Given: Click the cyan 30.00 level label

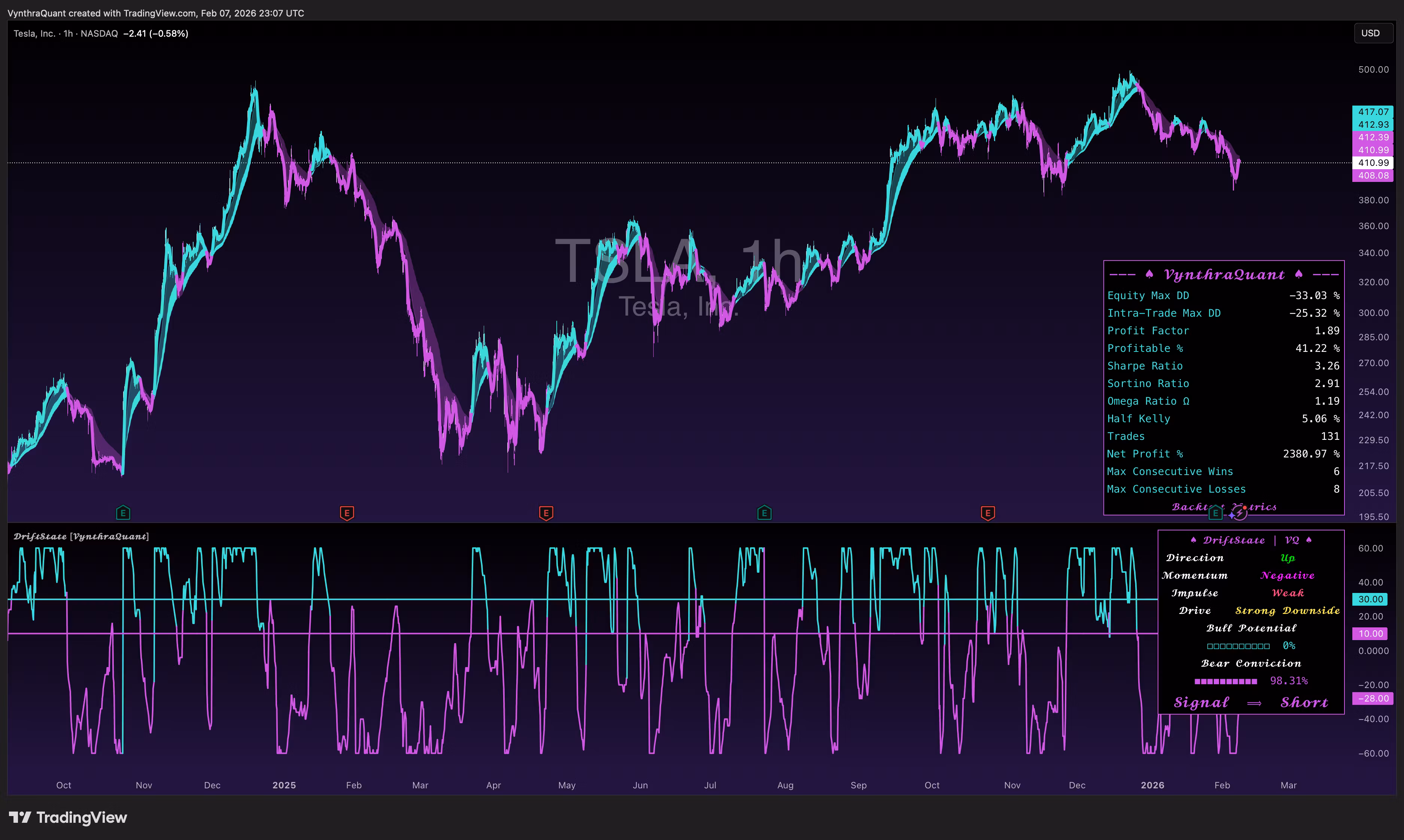Looking at the screenshot, I should (1370, 599).
